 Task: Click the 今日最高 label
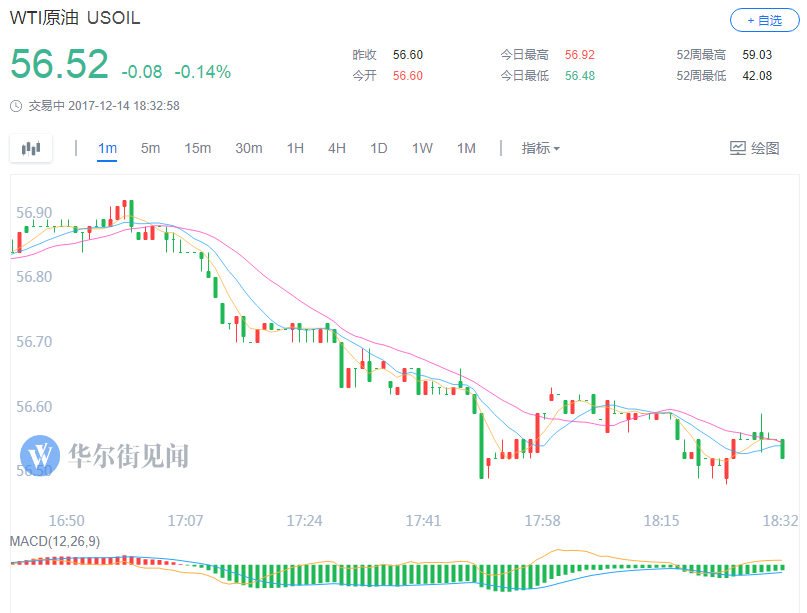(x=524, y=55)
